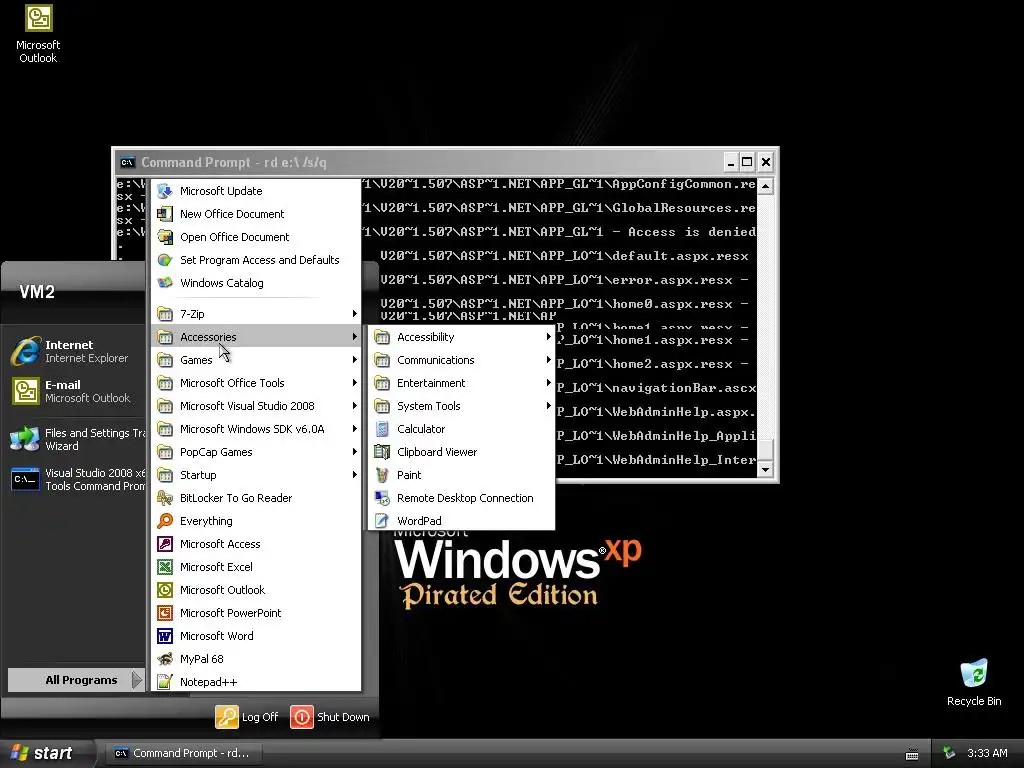Open the Communications folder entry

pos(462,360)
